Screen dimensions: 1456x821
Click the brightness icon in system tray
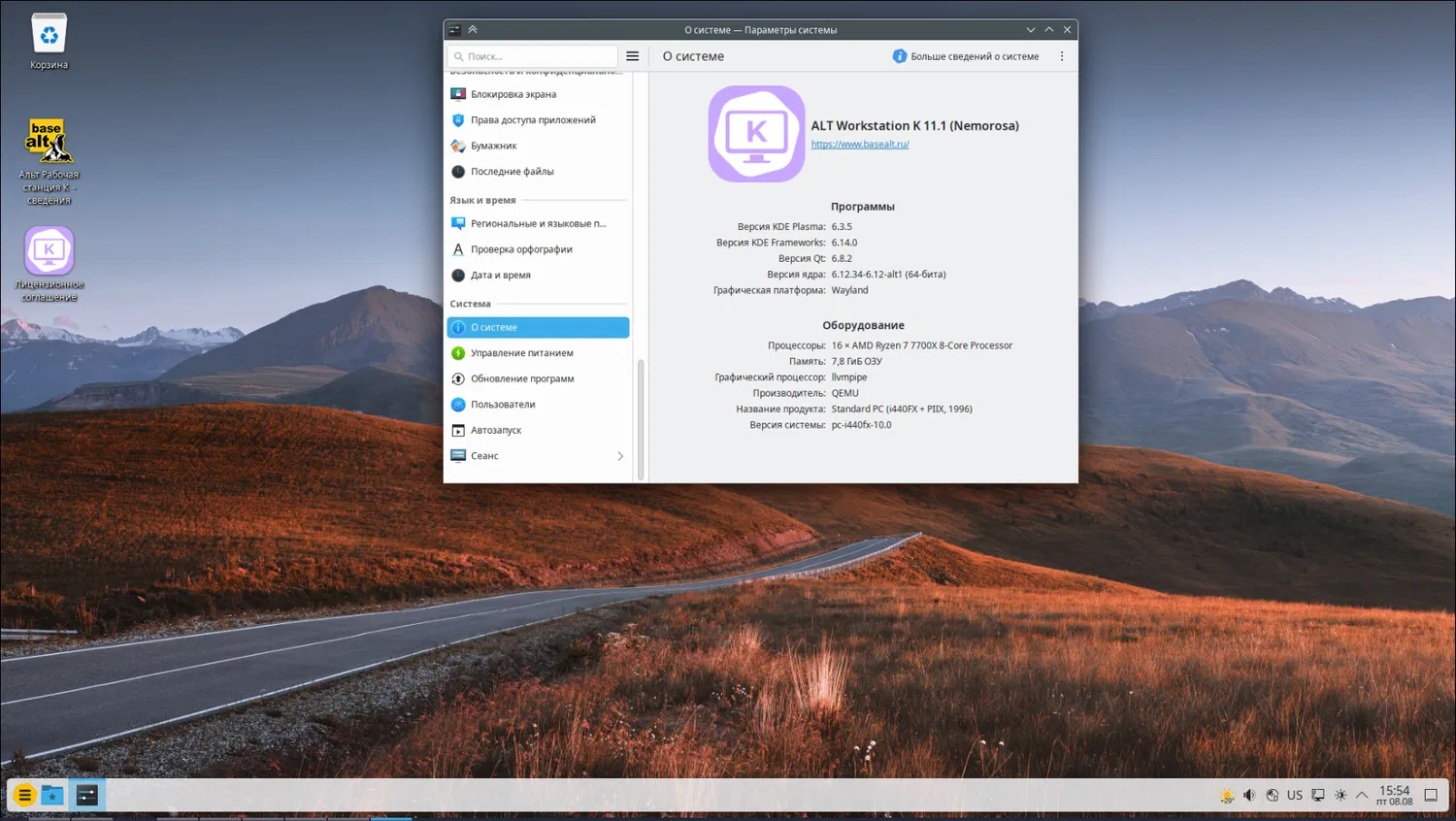(x=1340, y=795)
